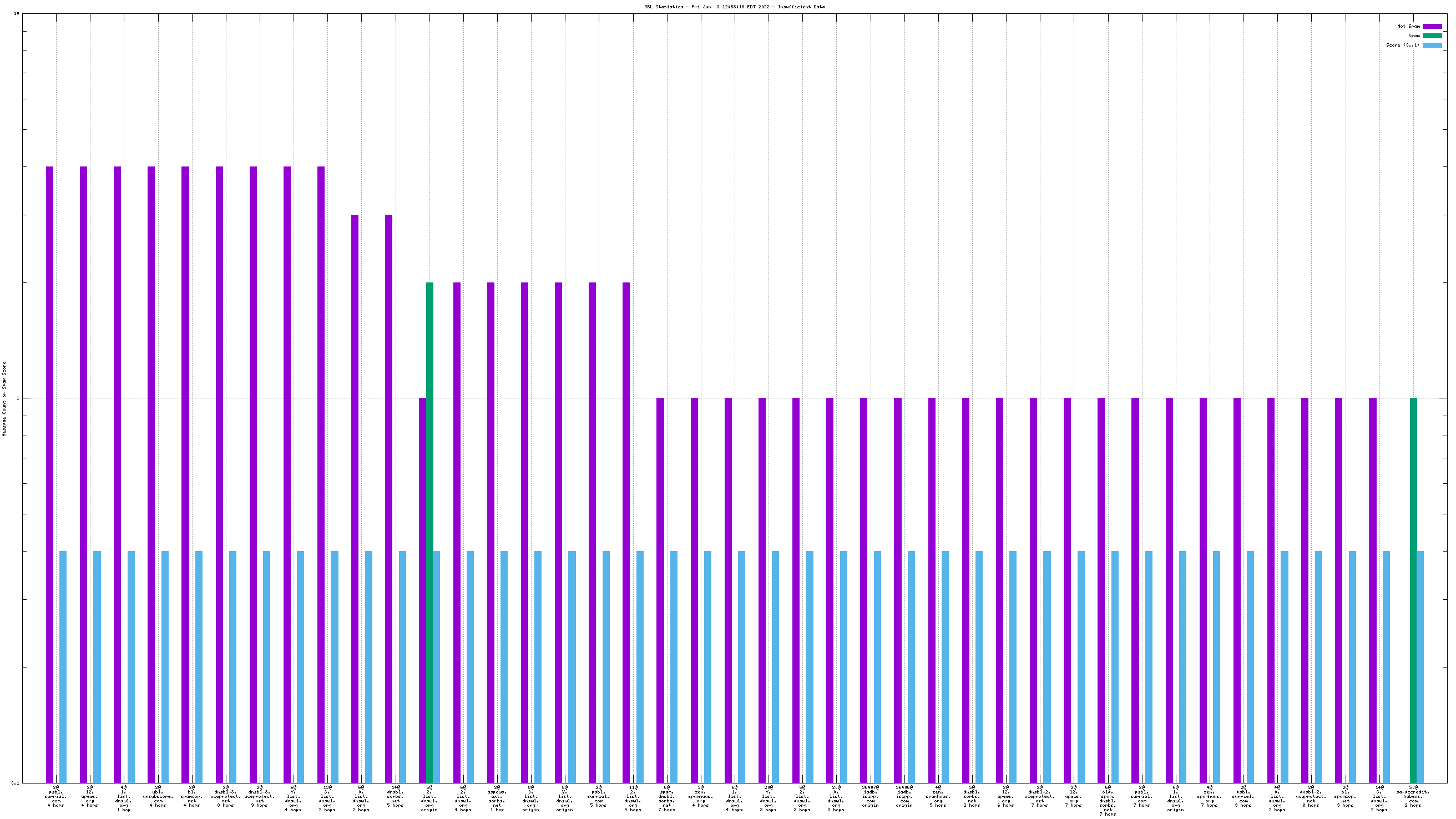The width and height of the screenshot is (1456, 819).
Task: Click the purple Not Spam legend swatch
Action: click(x=1432, y=27)
